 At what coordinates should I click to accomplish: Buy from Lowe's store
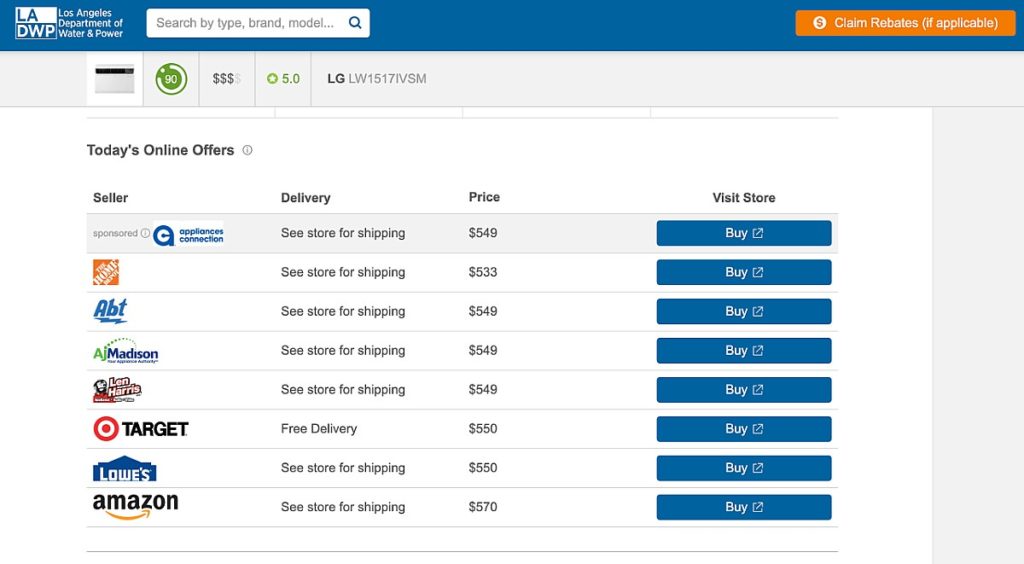click(x=744, y=468)
